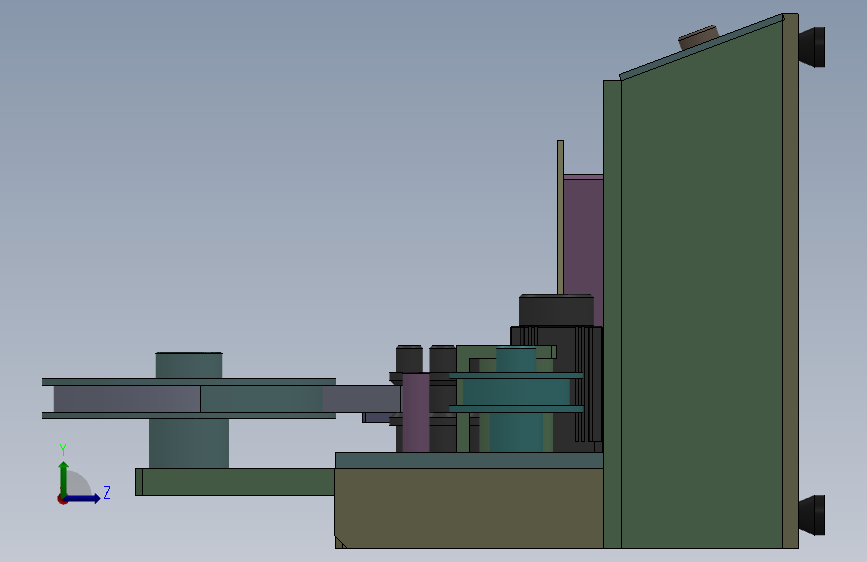Viewport: 867px width, 562px height.
Task: Select the lower black rubber foot on the panel
Action: click(x=812, y=515)
